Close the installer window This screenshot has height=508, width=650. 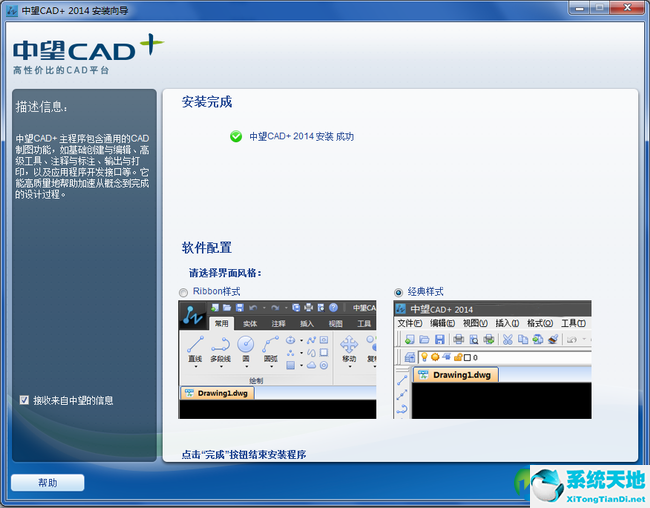click(x=627, y=7)
